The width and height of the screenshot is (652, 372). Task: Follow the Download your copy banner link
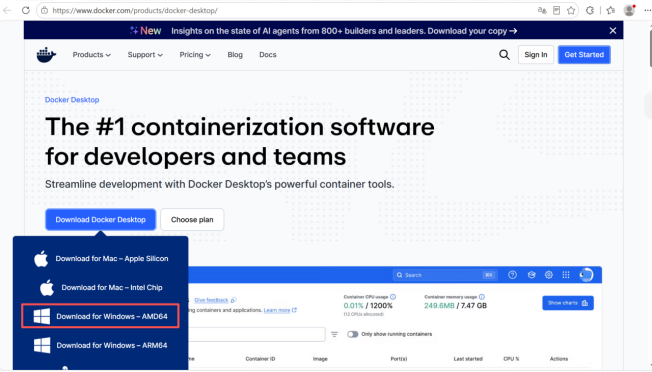pyautogui.click(x=472, y=31)
